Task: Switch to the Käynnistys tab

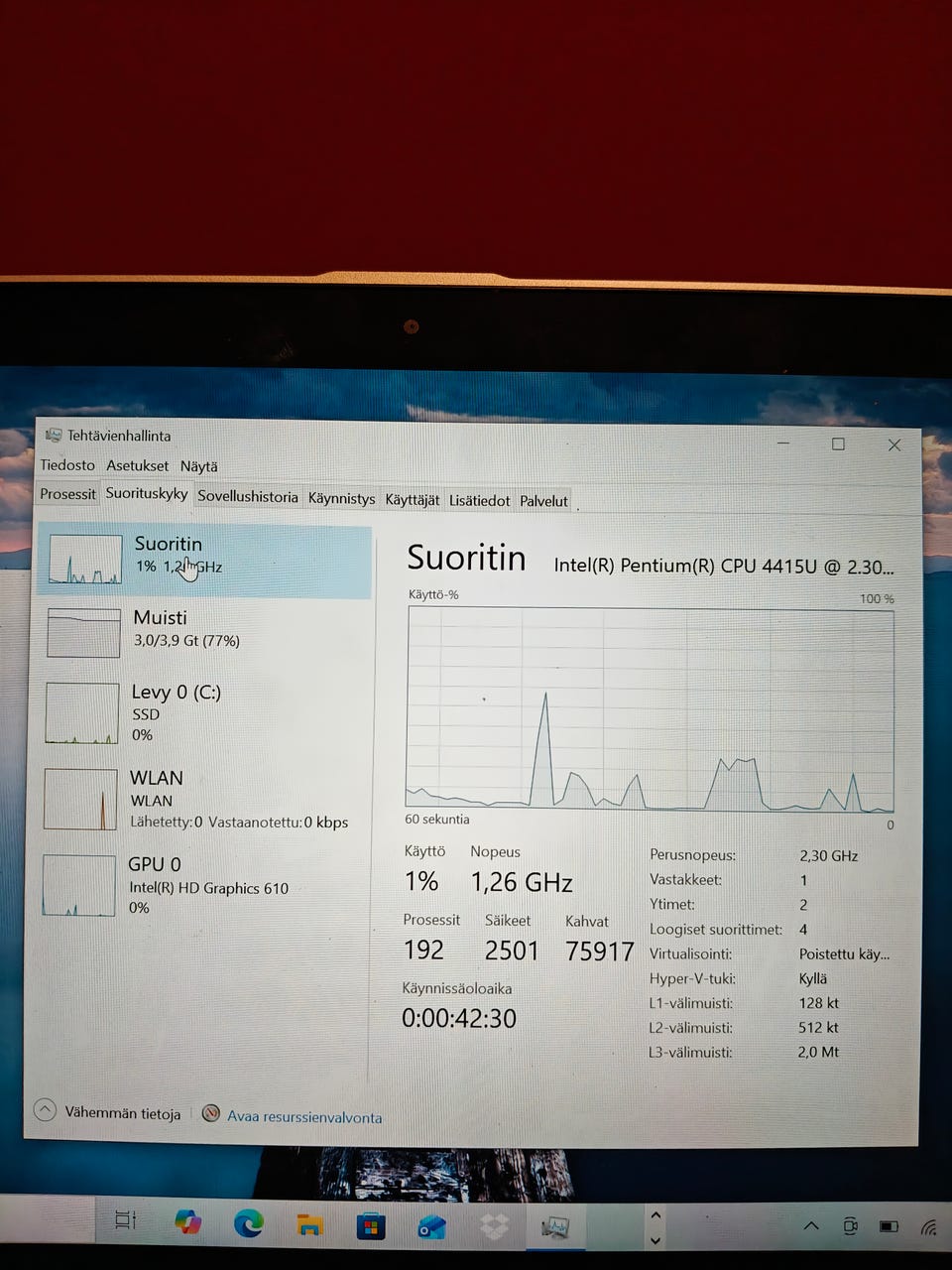Action: coord(341,498)
